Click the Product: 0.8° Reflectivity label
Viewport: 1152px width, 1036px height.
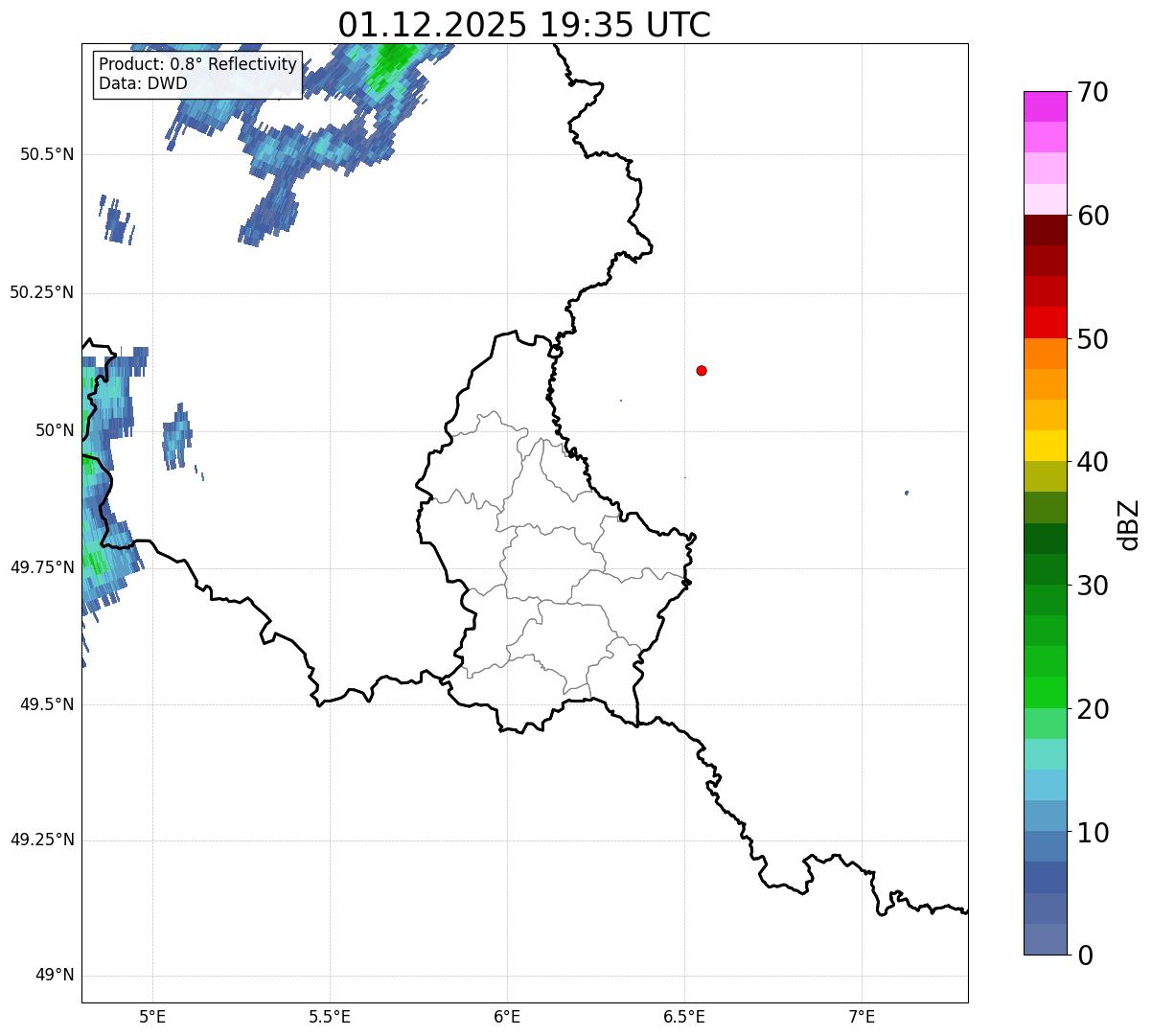point(197,65)
